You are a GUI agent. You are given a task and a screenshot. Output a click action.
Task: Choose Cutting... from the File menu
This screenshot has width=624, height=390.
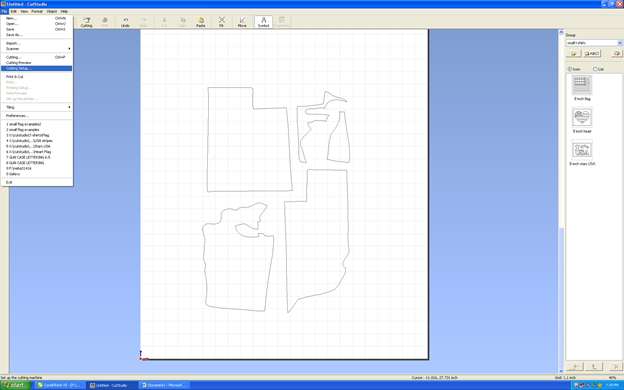(37, 57)
